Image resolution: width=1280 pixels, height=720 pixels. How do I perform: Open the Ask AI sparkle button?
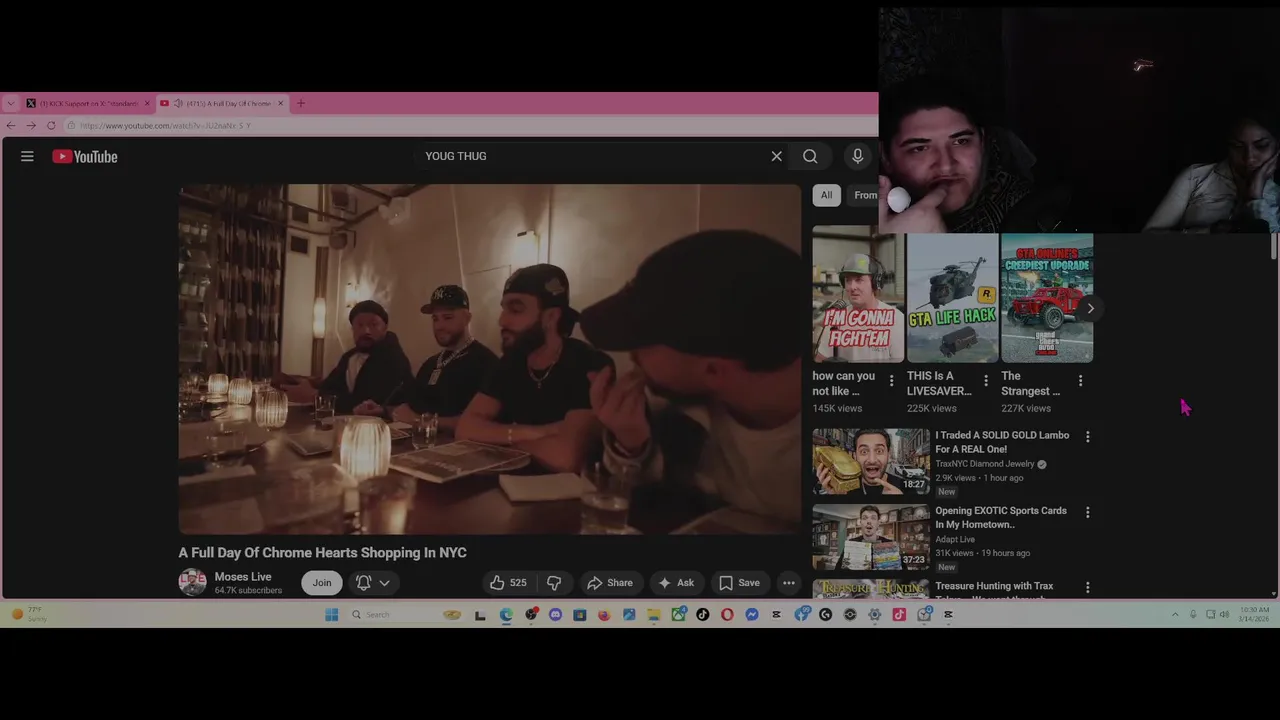click(675, 583)
